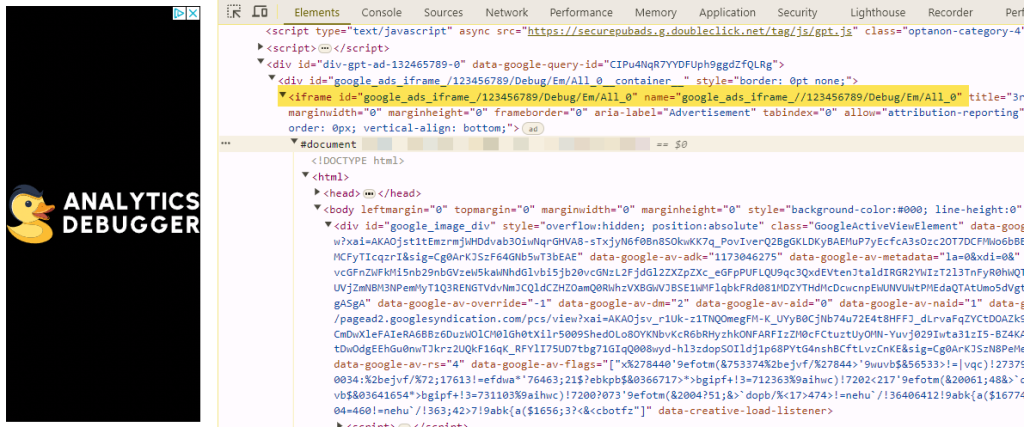Select the 'div-gpt-ad-132465789-0' id value
This screenshot has width=1024, height=427.
click(x=392, y=64)
